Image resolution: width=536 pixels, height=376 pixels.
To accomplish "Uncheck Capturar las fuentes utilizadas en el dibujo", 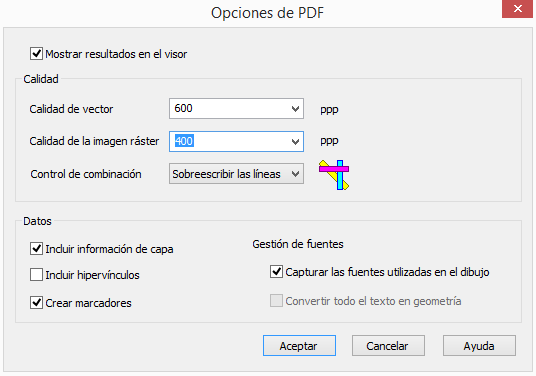I will (276, 272).
